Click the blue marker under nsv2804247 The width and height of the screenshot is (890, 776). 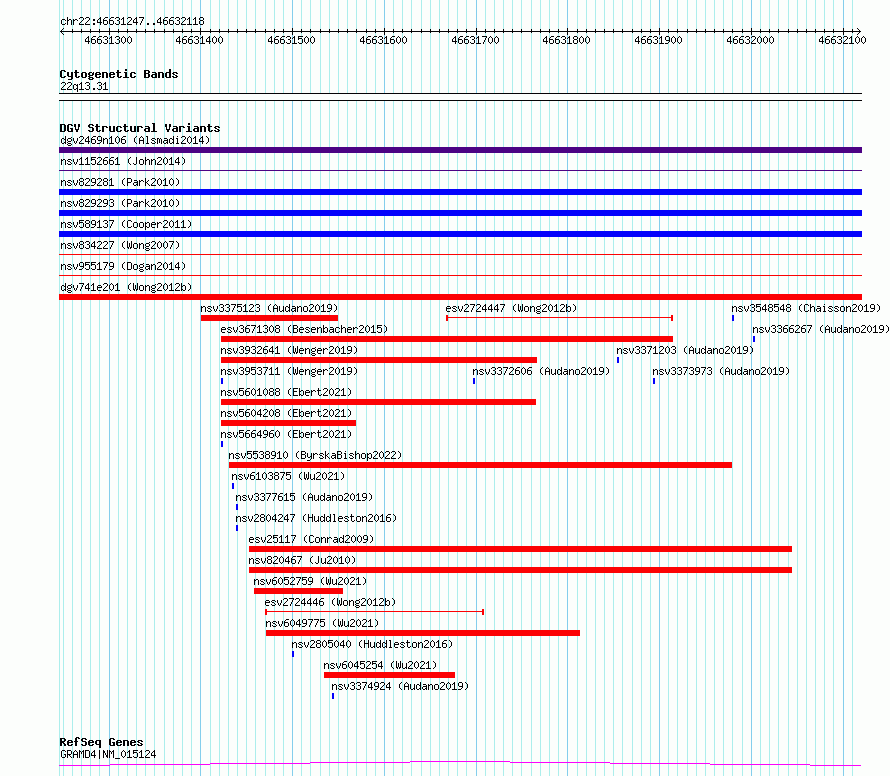click(x=237, y=528)
